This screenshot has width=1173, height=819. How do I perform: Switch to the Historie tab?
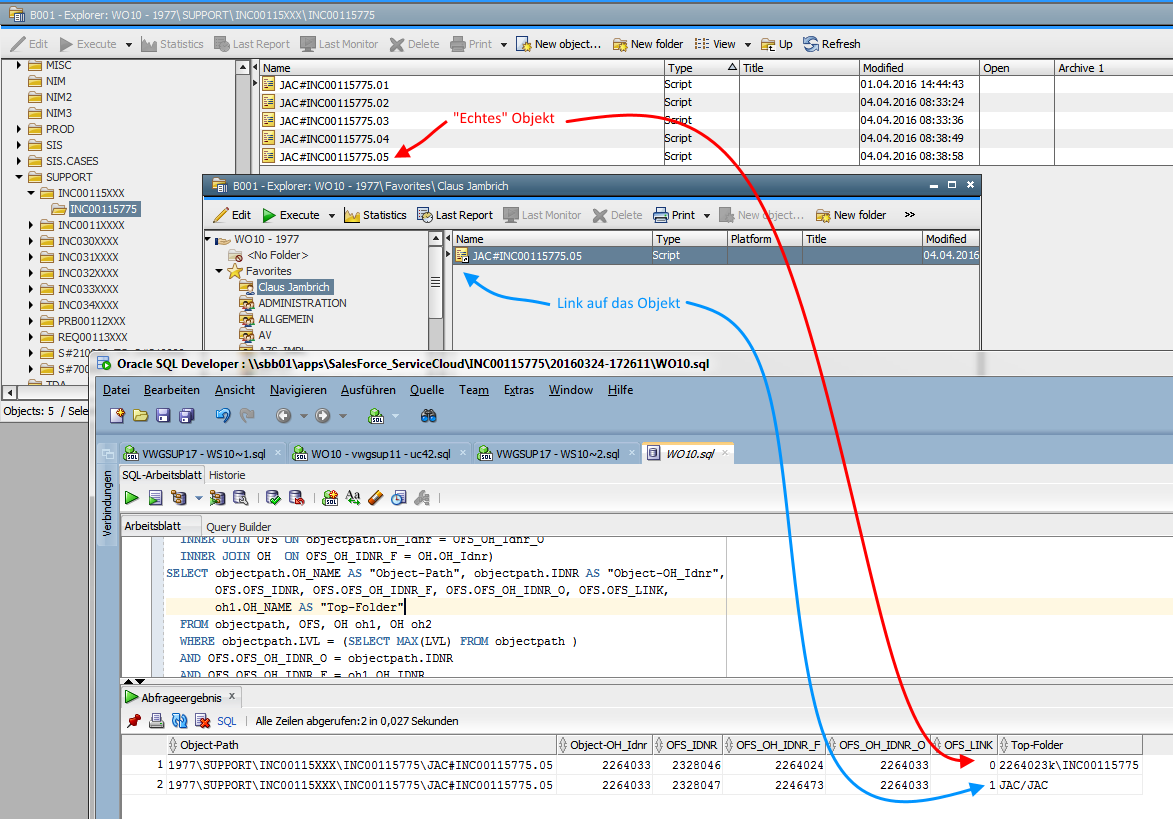pos(227,475)
